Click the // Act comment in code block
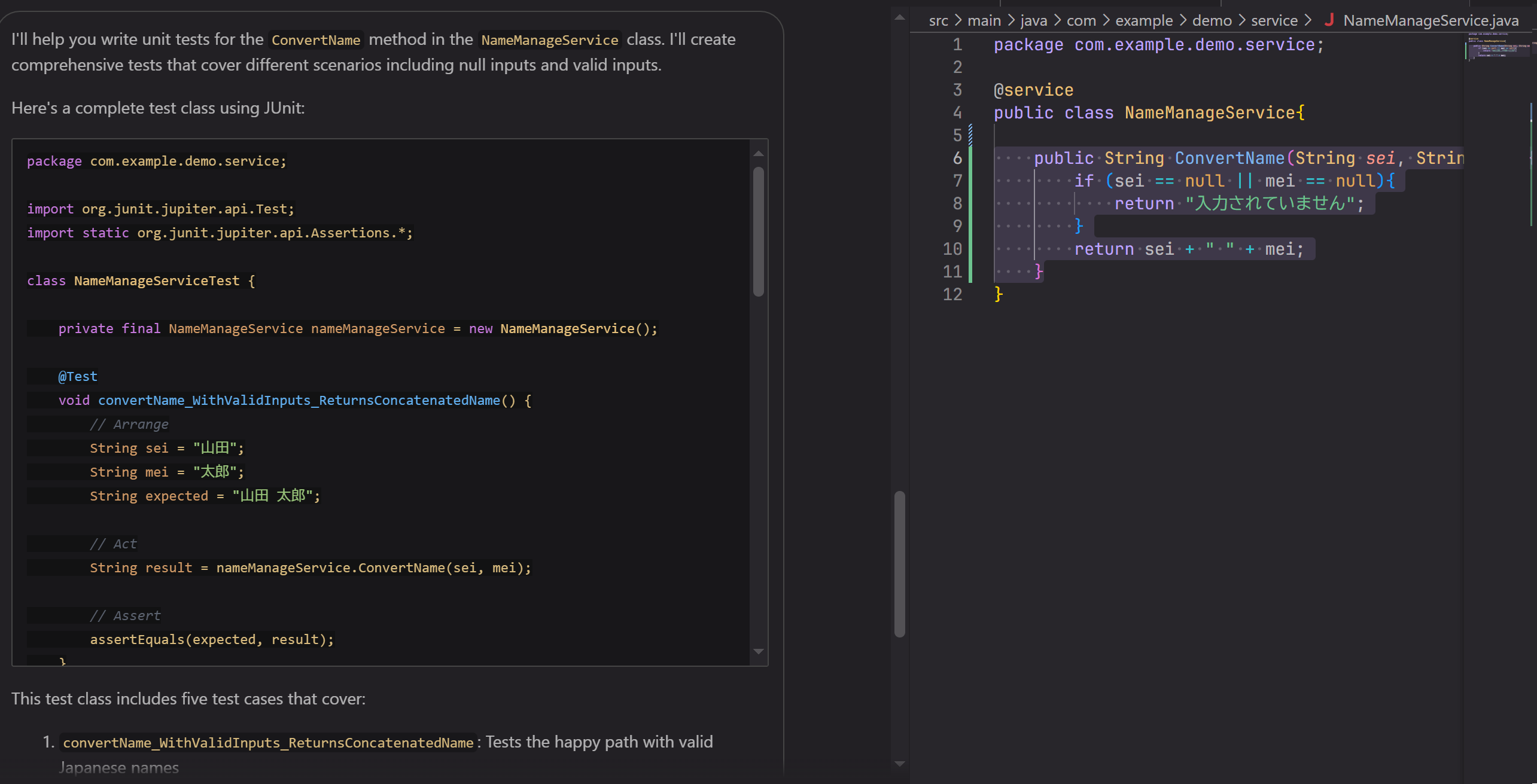The width and height of the screenshot is (1537, 784). [114, 544]
